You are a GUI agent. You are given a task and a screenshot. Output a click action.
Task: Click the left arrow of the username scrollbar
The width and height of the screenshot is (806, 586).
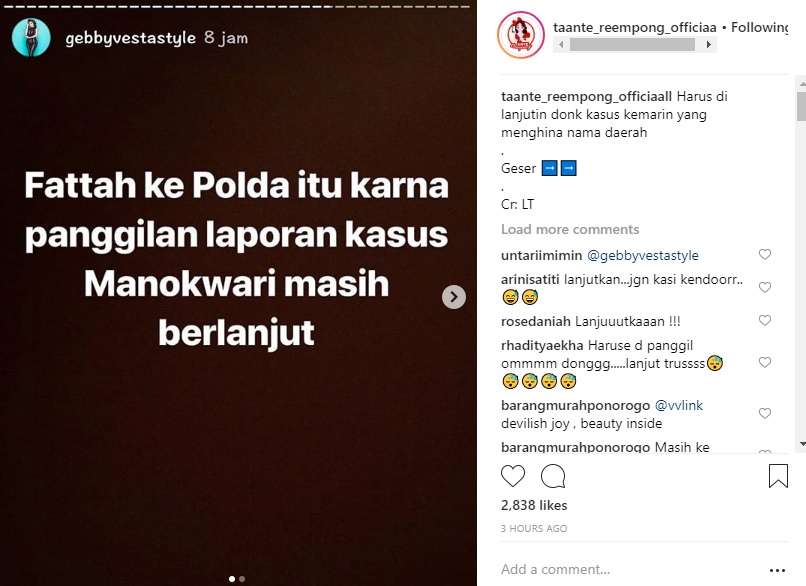[561, 45]
